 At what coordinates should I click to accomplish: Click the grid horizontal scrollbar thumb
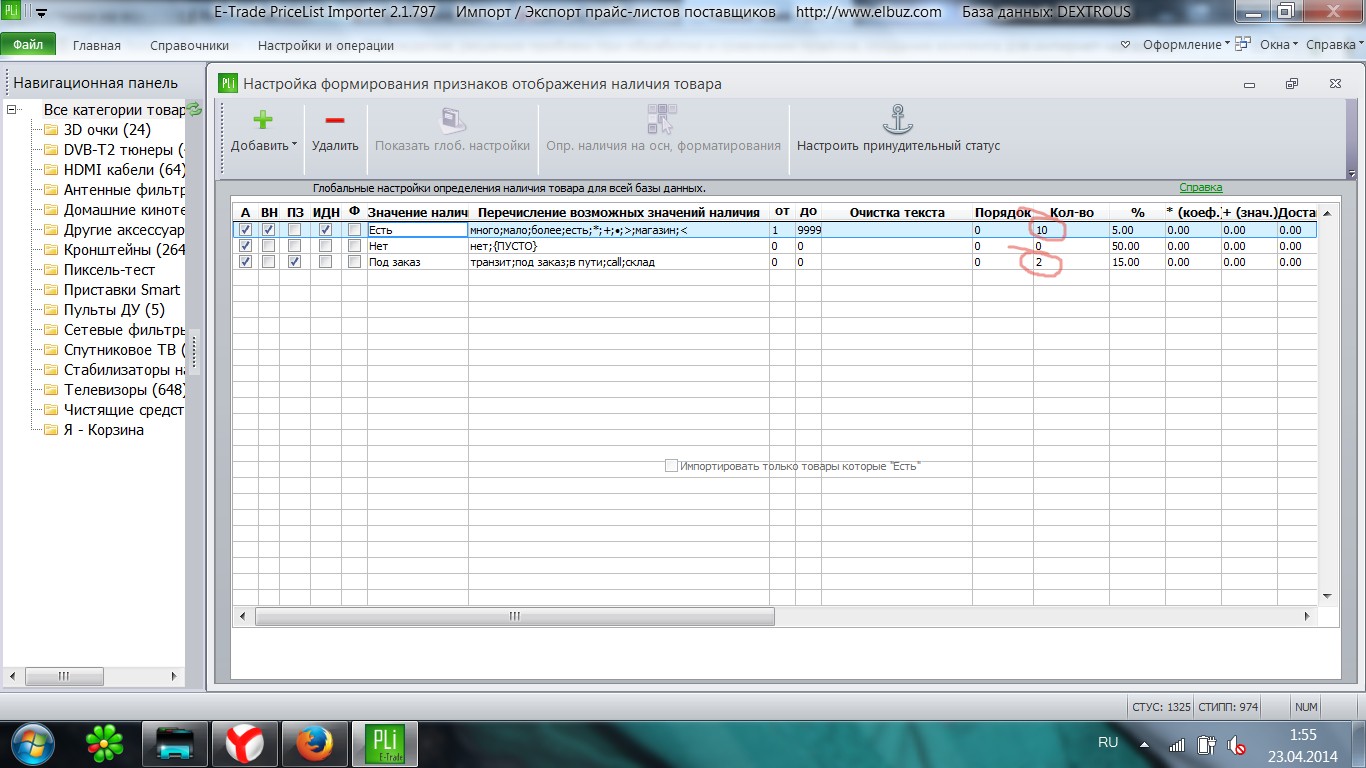514,617
